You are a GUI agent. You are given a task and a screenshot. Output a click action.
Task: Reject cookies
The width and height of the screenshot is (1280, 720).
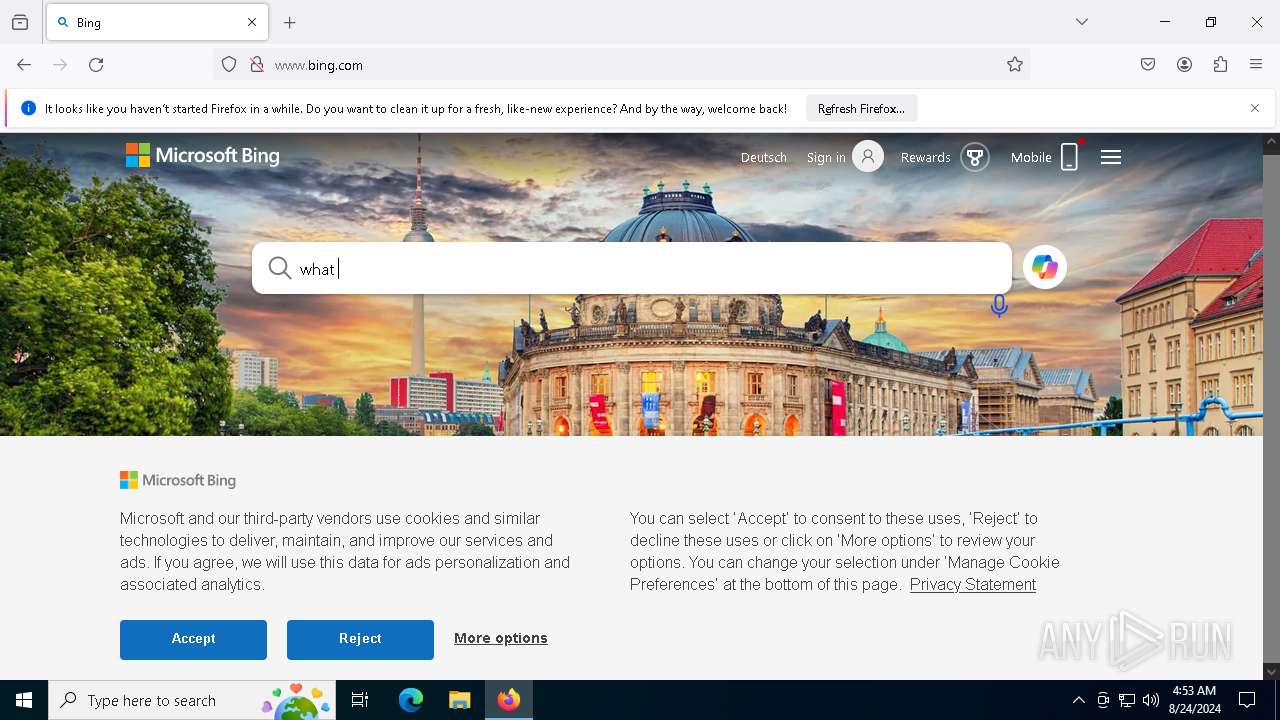point(360,639)
